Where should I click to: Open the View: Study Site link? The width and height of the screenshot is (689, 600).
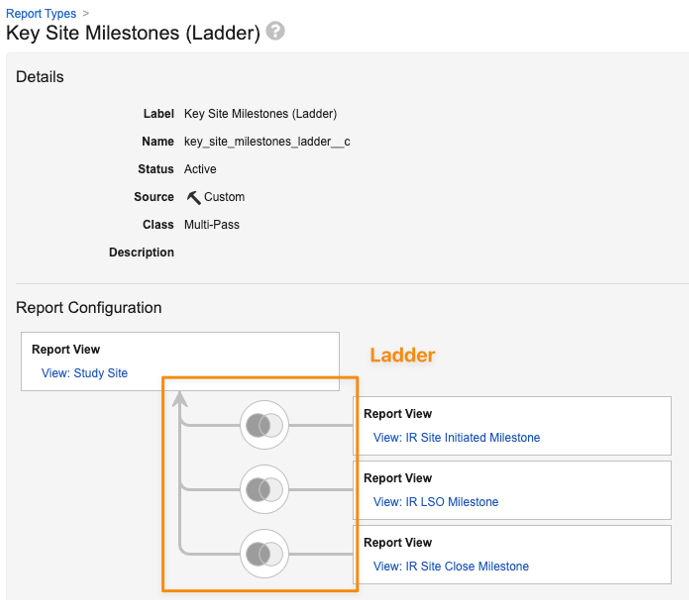pyautogui.click(x=84, y=373)
